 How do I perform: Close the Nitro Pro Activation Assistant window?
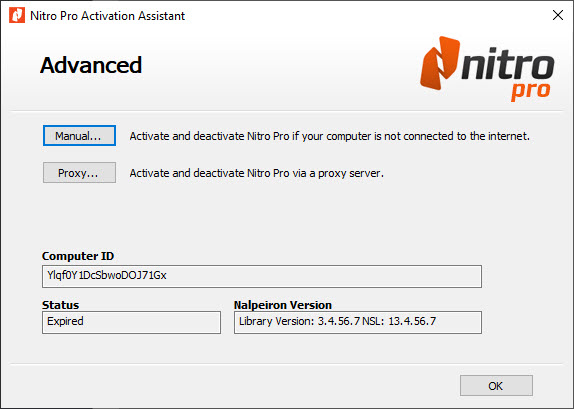558,15
